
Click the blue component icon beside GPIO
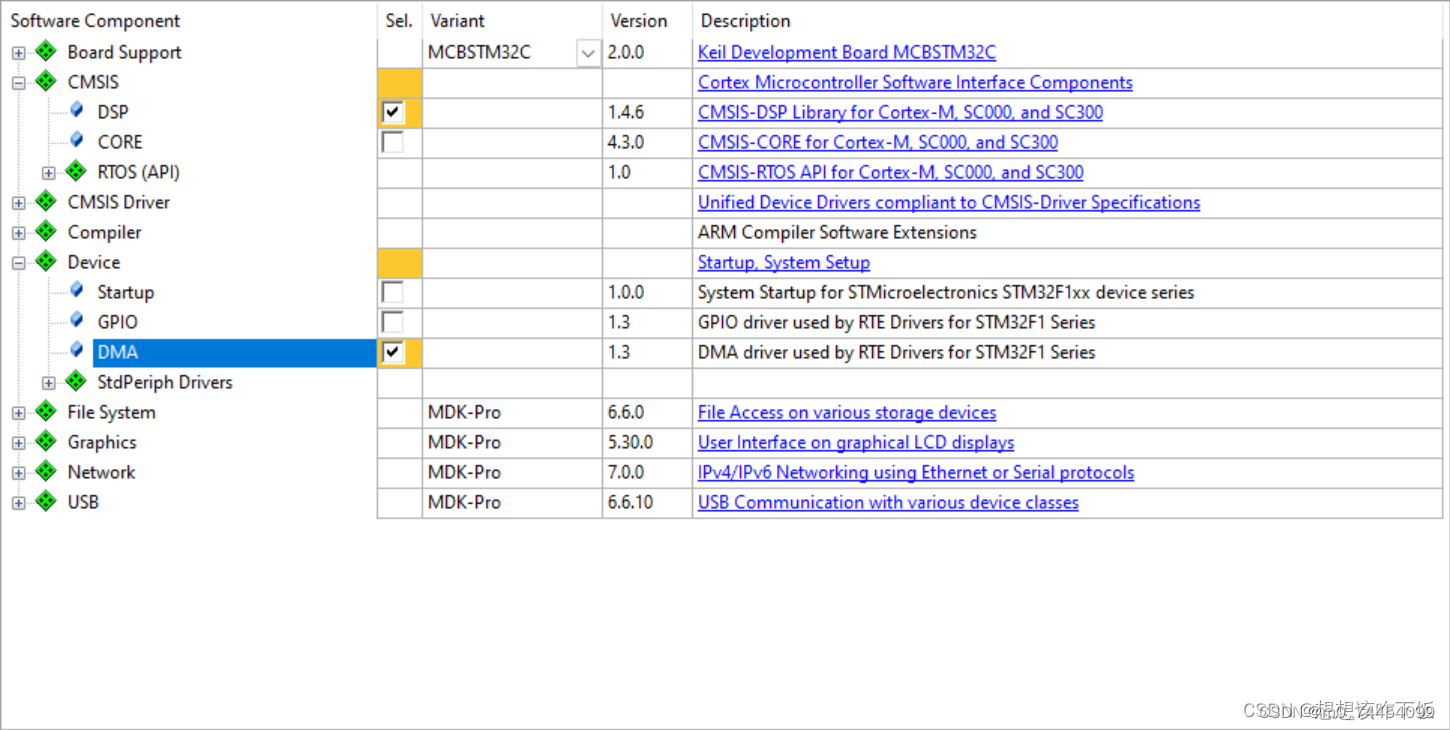77,320
